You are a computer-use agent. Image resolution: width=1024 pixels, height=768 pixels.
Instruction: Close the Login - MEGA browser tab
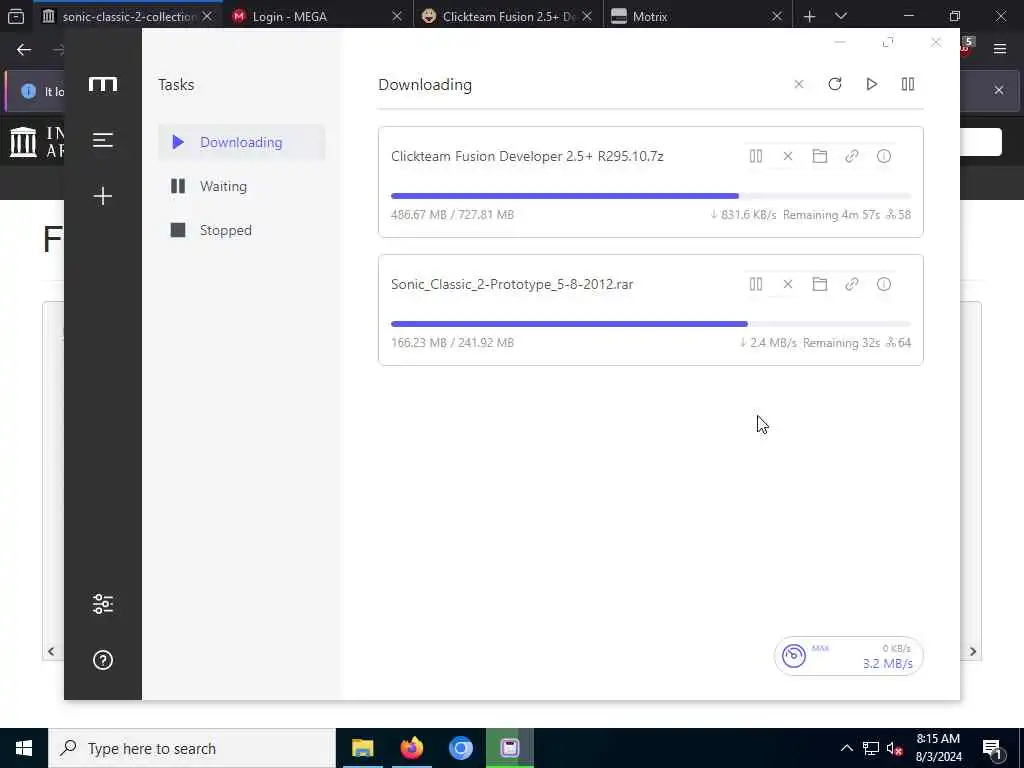coord(397,16)
